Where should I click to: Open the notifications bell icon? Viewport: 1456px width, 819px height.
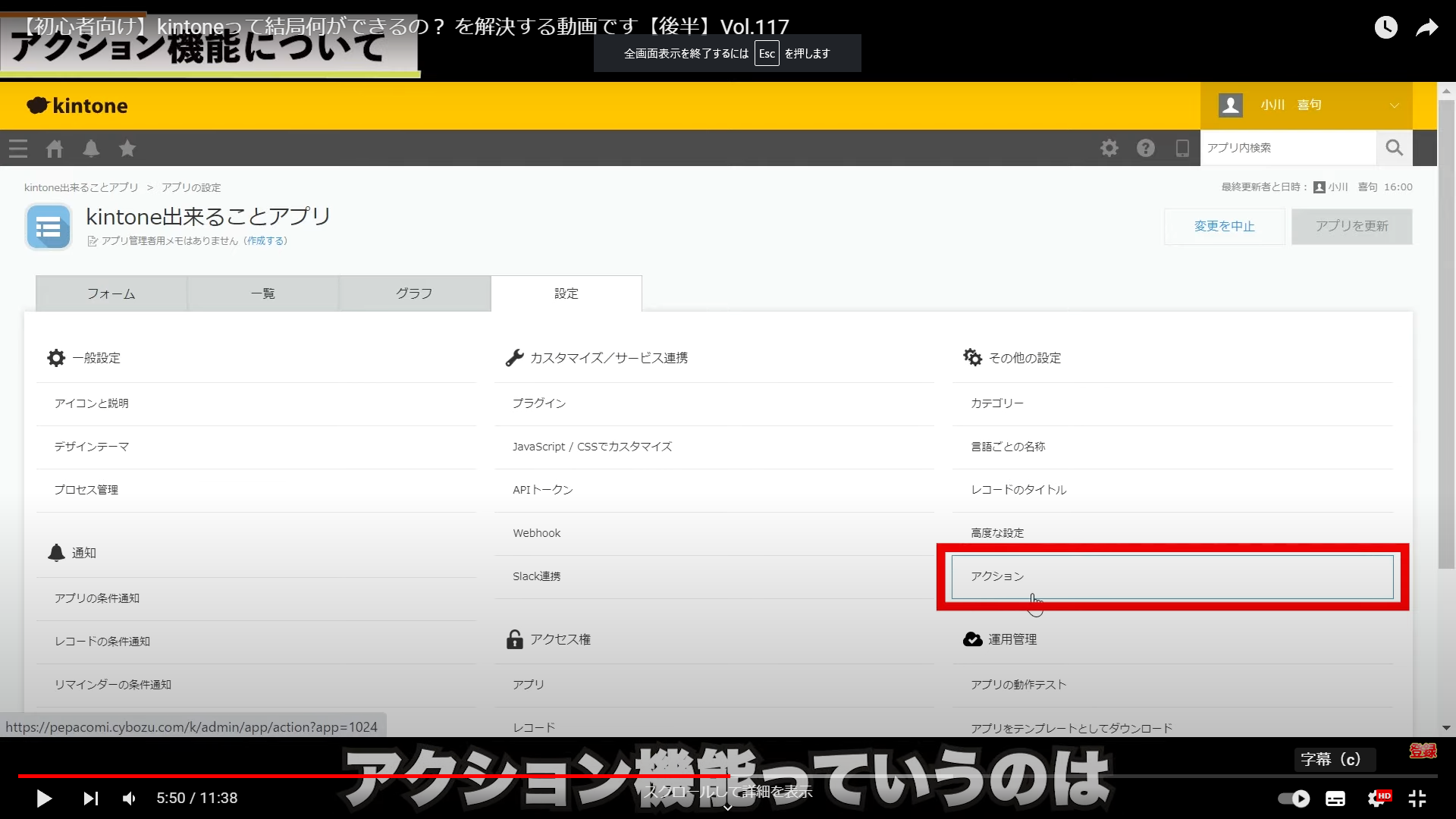click(x=91, y=149)
